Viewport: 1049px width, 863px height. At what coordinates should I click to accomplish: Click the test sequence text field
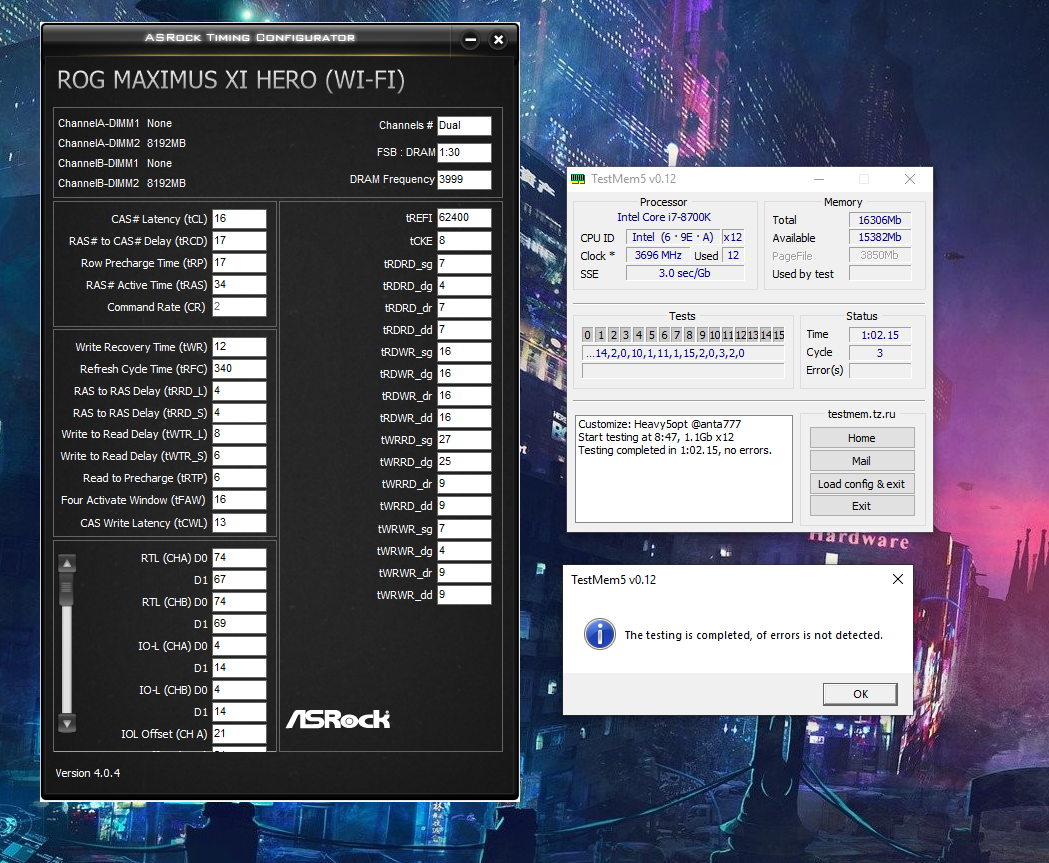coord(683,353)
